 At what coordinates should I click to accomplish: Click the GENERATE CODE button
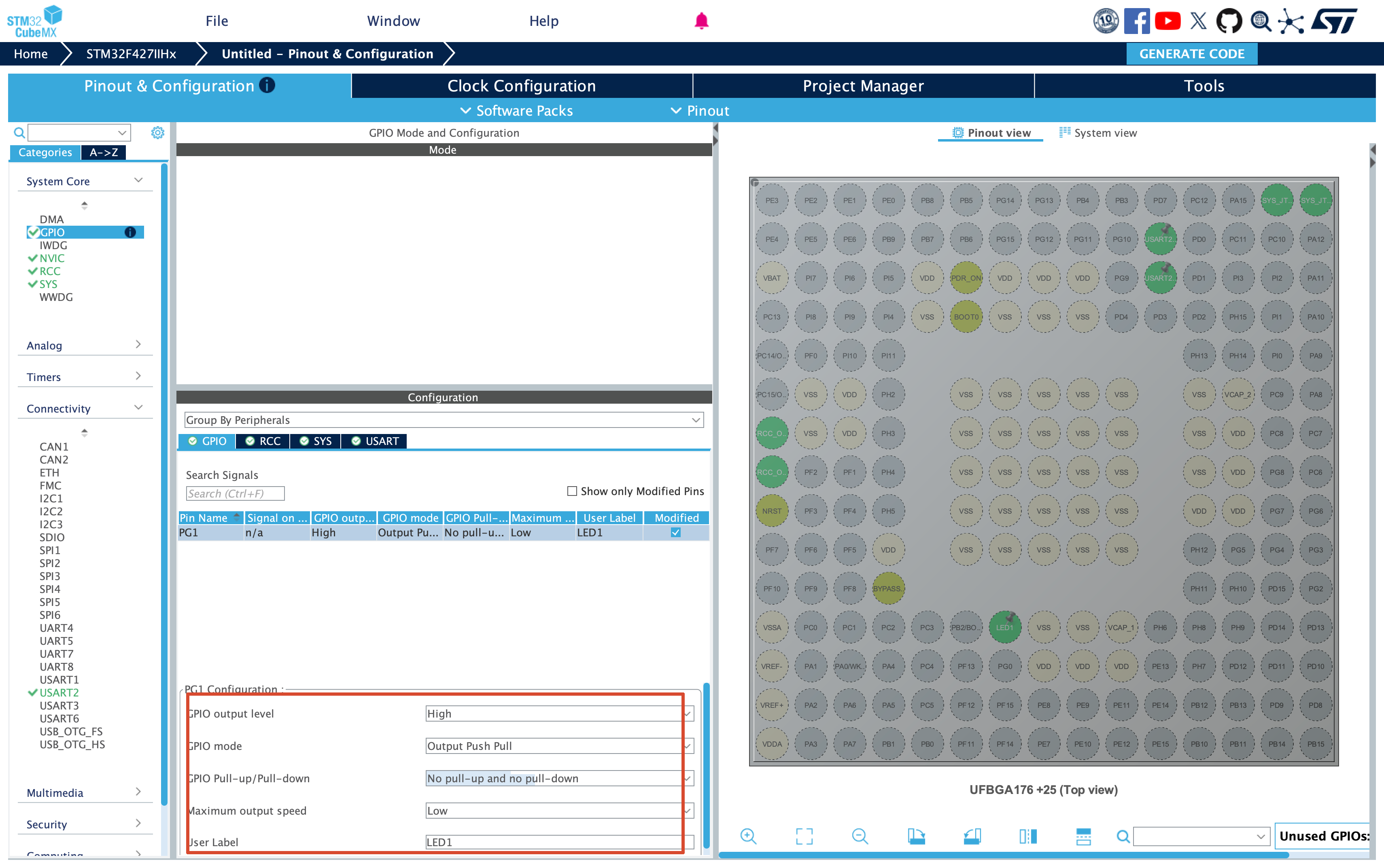pyautogui.click(x=1192, y=53)
